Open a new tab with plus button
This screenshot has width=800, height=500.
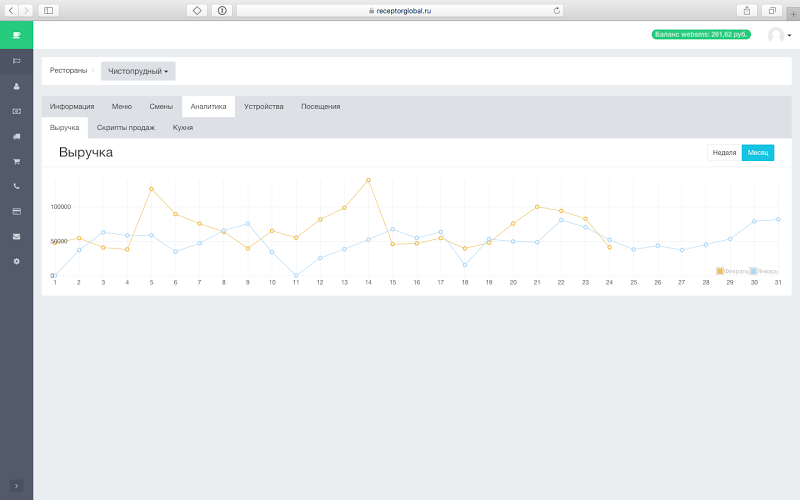[793, 14]
